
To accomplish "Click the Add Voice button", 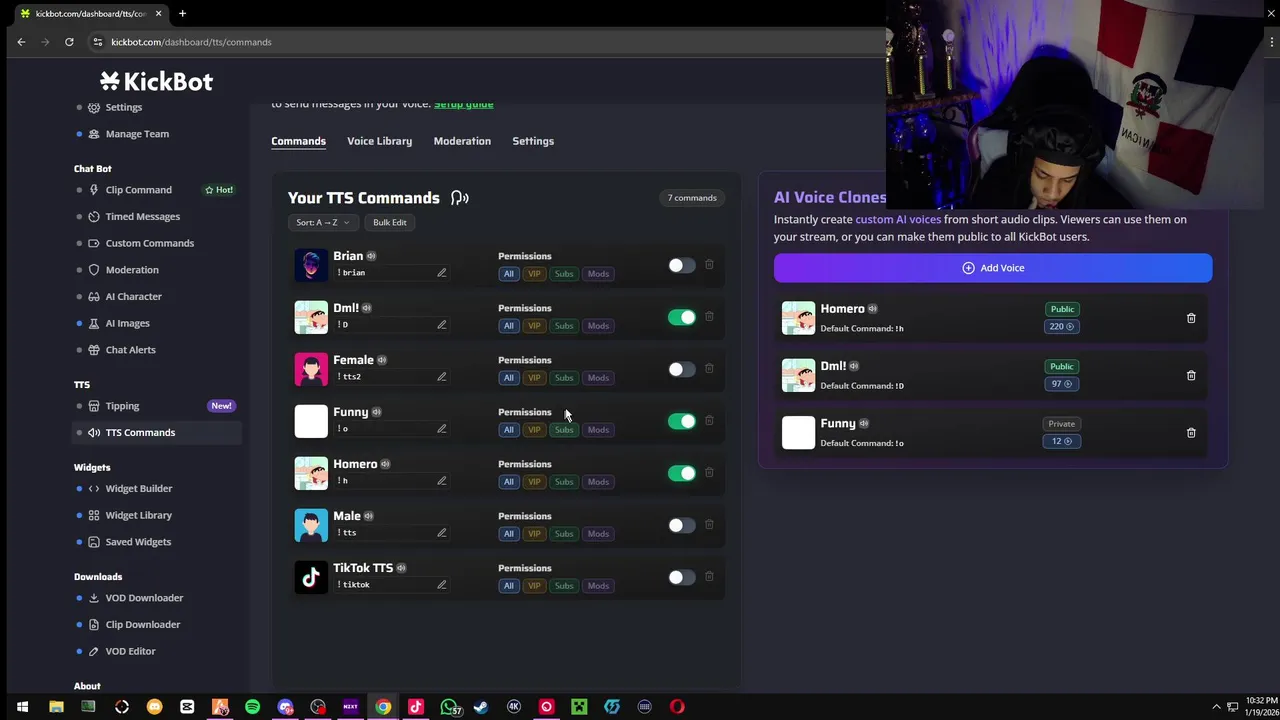I will click(993, 268).
